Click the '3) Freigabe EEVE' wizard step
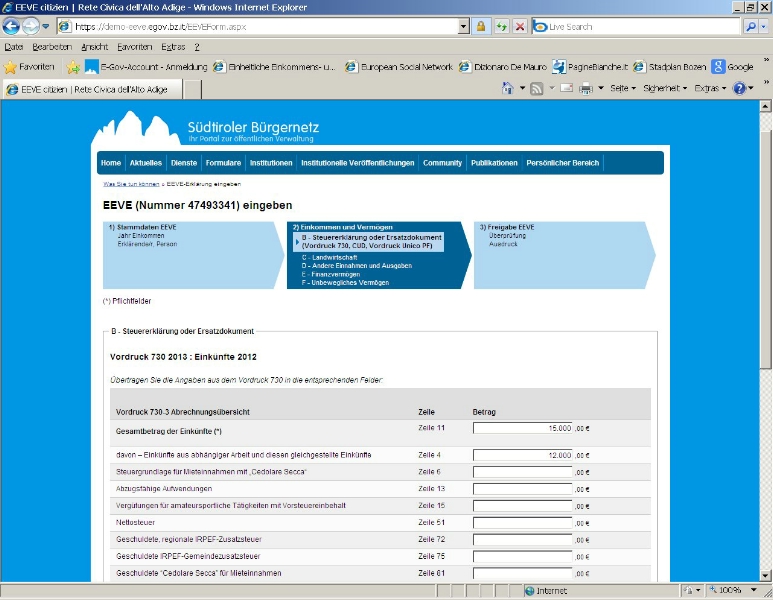 507,227
